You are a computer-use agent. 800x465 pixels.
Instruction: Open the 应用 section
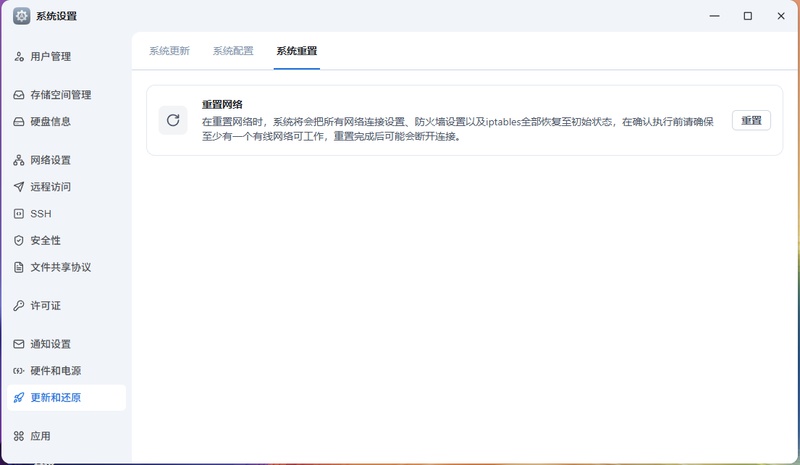tap(66, 436)
